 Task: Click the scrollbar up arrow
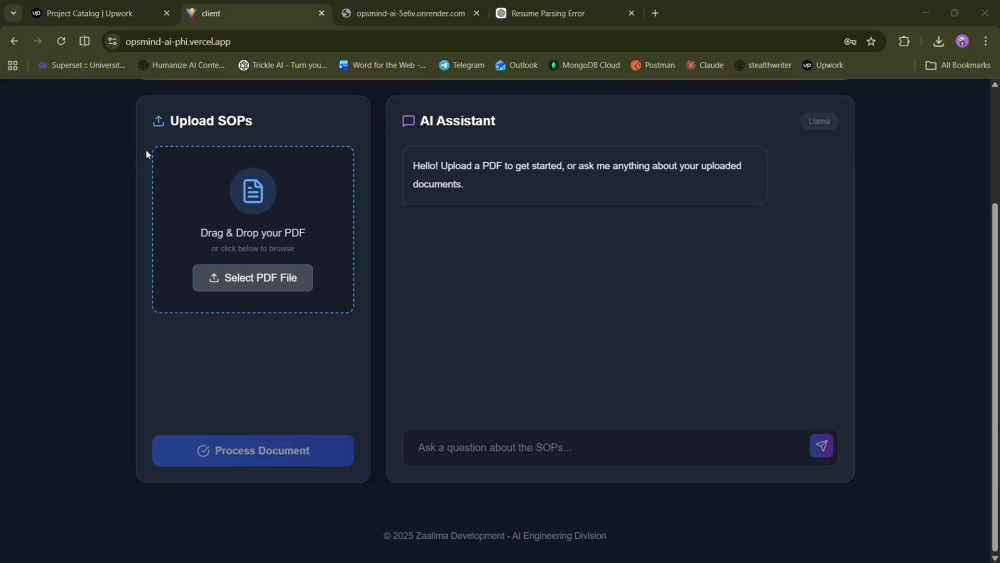(x=994, y=85)
